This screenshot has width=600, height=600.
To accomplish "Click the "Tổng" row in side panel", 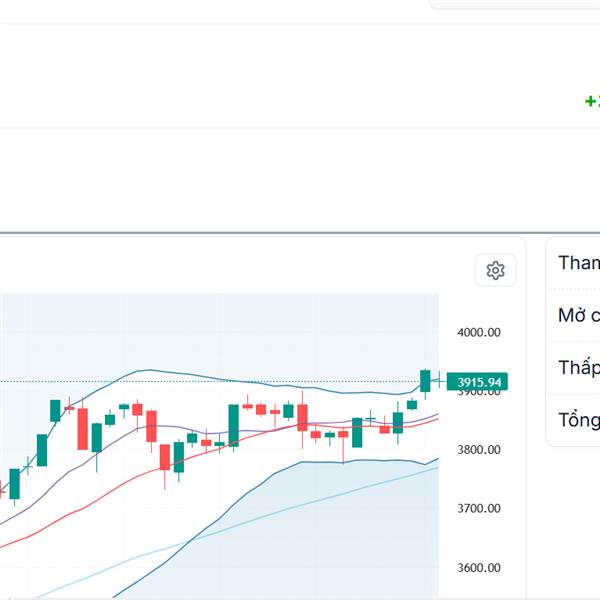I will [578, 420].
